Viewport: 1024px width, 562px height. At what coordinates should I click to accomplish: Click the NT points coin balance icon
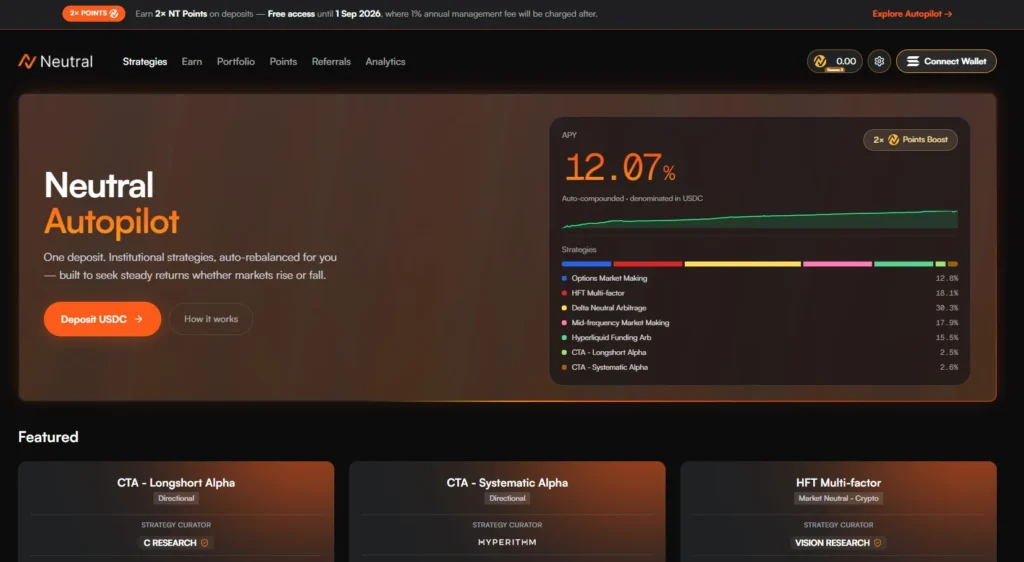(x=820, y=61)
